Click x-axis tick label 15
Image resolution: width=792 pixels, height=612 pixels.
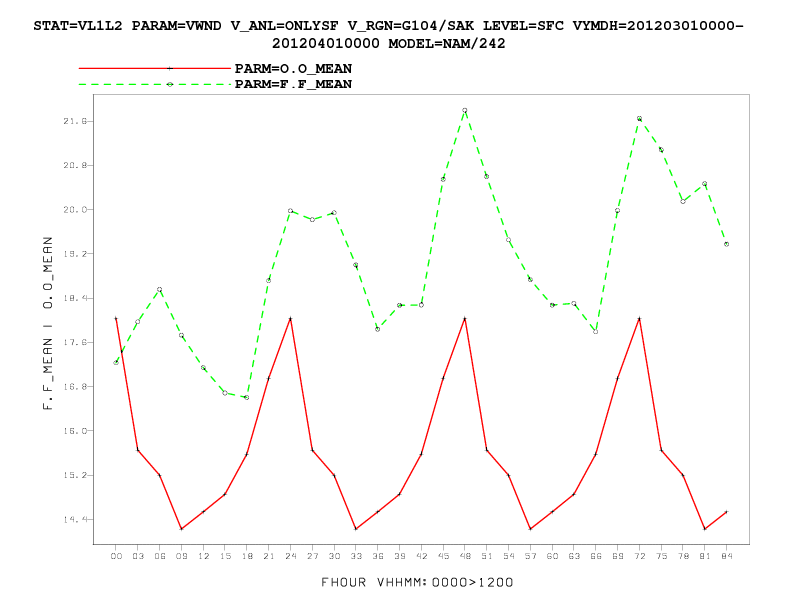tap(225, 556)
